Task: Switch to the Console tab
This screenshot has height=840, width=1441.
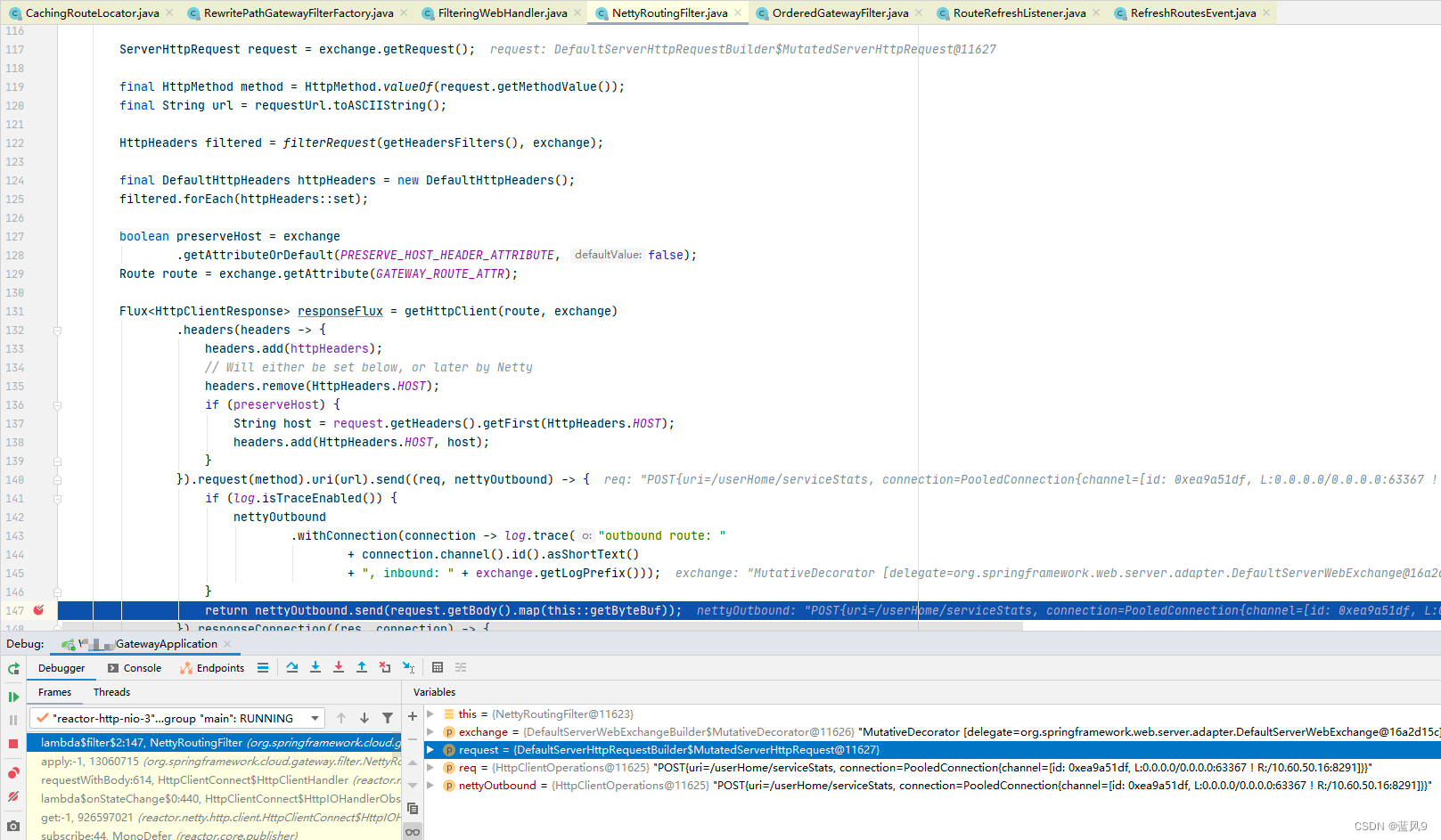Action: point(135,668)
